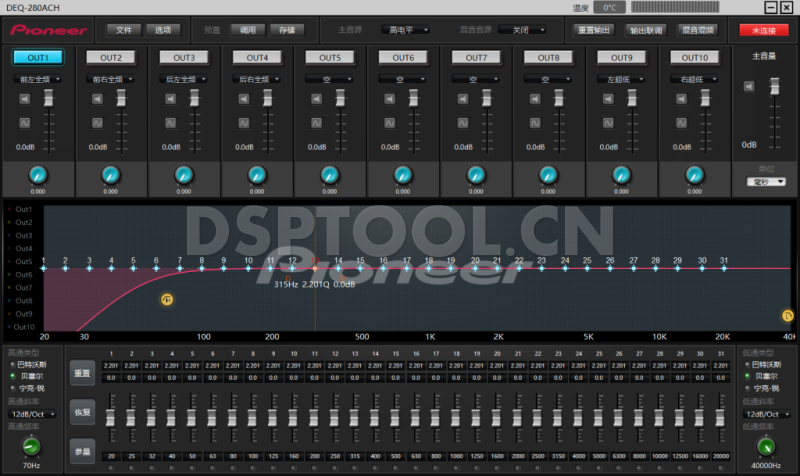
Task: Open the 主音源 高电平 dropdown
Action: 406,30
